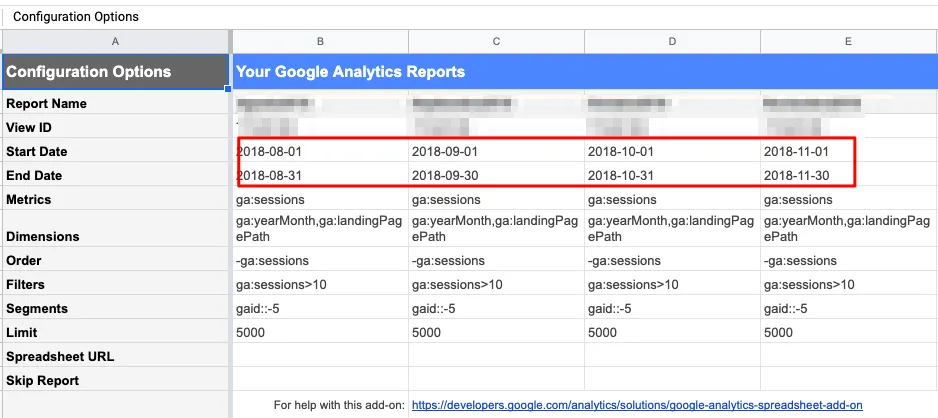Click the gaid::-5 segment cell in column C
Image resolution: width=938 pixels, height=418 pixels.
(497, 307)
